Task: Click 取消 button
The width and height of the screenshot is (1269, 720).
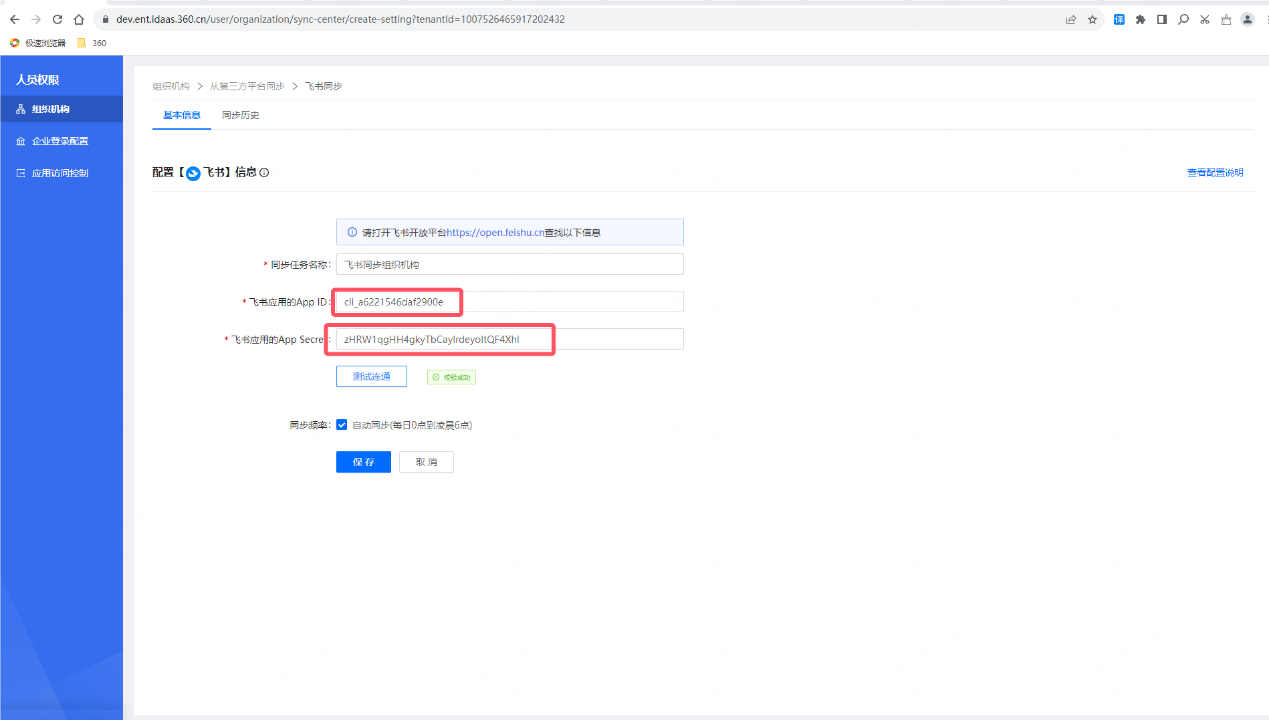Action: 426,462
